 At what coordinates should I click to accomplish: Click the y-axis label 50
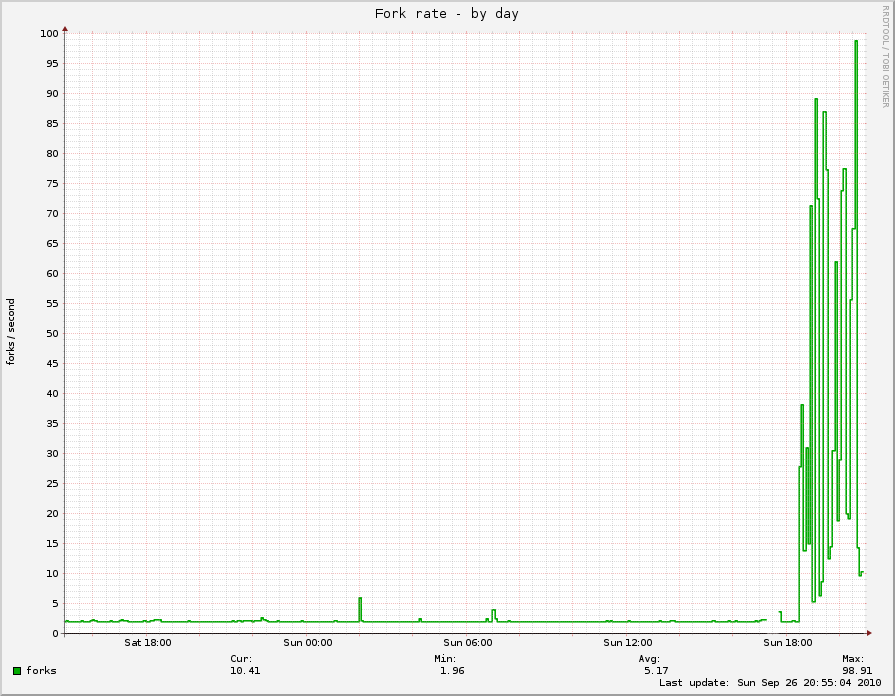coord(52,333)
